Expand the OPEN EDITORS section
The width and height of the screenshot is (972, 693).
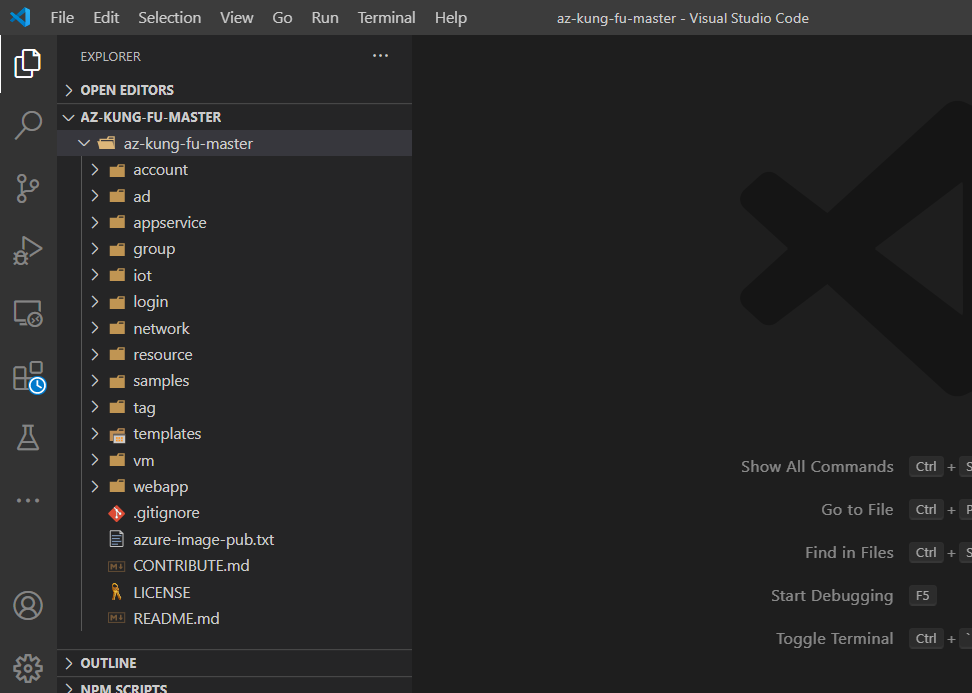(127, 90)
